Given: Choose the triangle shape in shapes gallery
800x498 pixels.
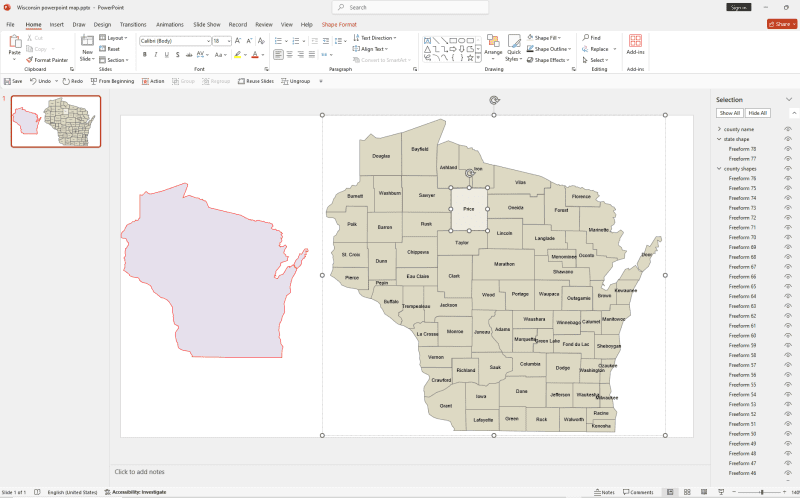Looking at the screenshot, I should (428, 49).
